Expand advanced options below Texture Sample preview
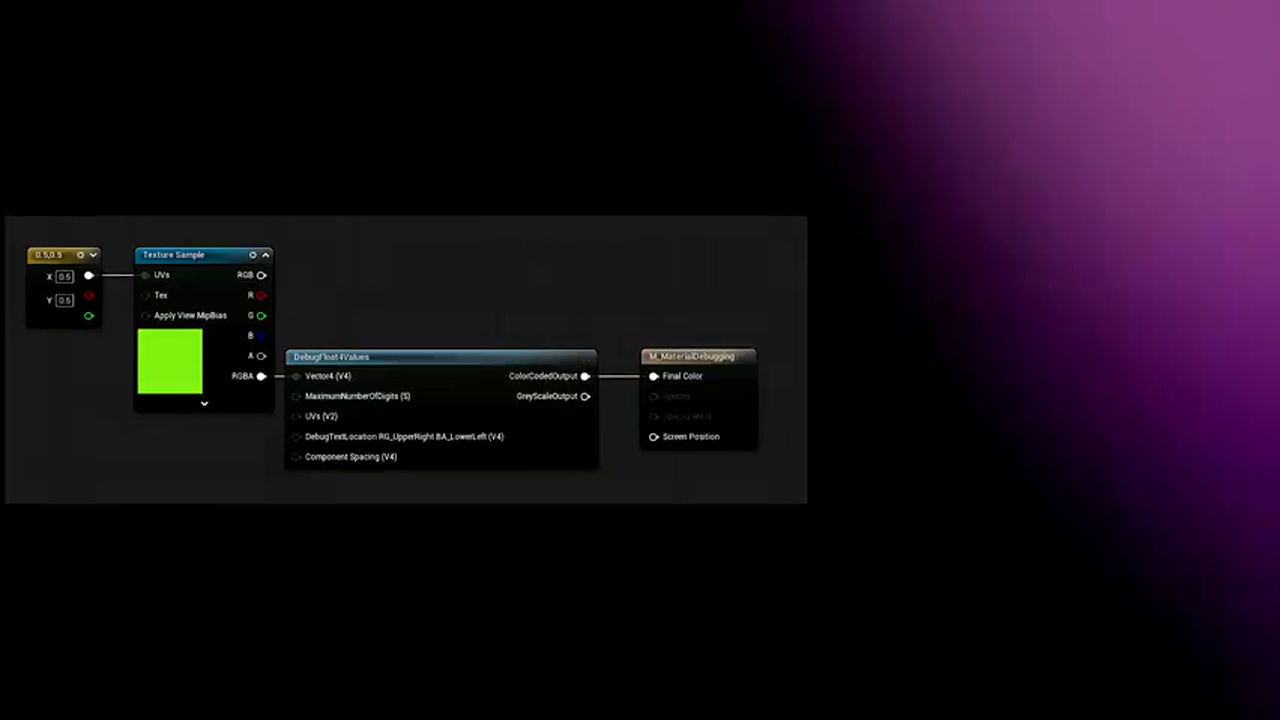The width and height of the screenshot is (1280, 720). pos(204,403)
